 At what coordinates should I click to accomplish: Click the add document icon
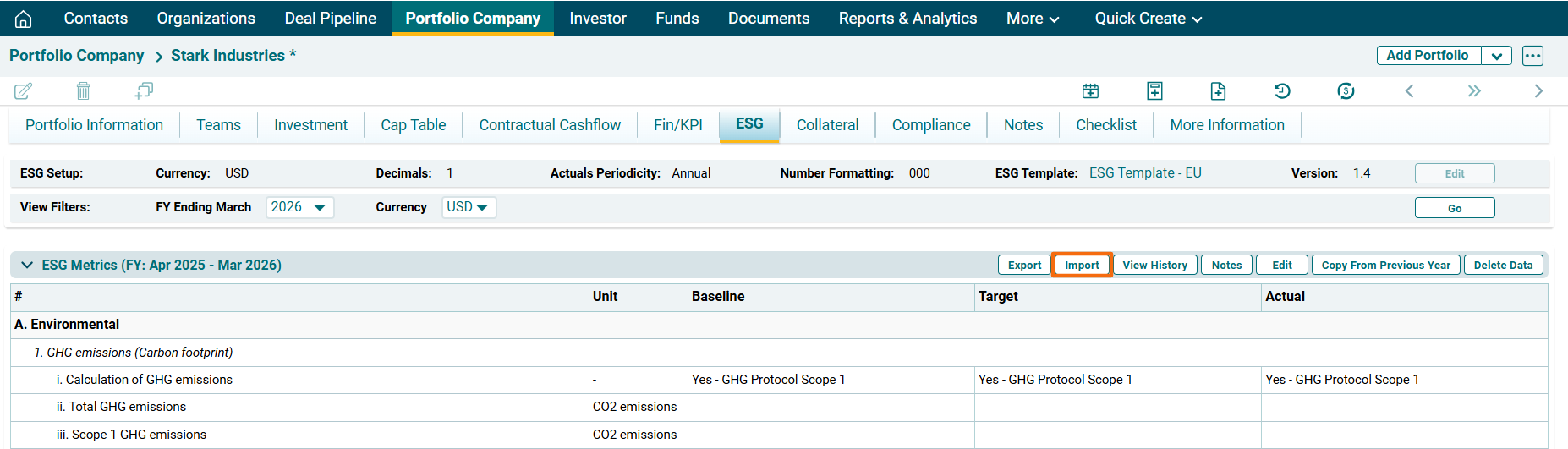[1218, 90]
